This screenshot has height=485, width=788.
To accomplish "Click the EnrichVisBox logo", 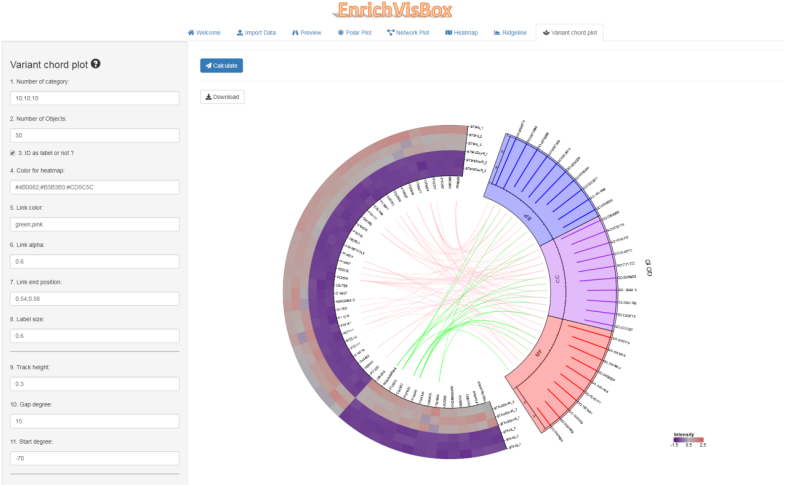I will click(394, 10).
